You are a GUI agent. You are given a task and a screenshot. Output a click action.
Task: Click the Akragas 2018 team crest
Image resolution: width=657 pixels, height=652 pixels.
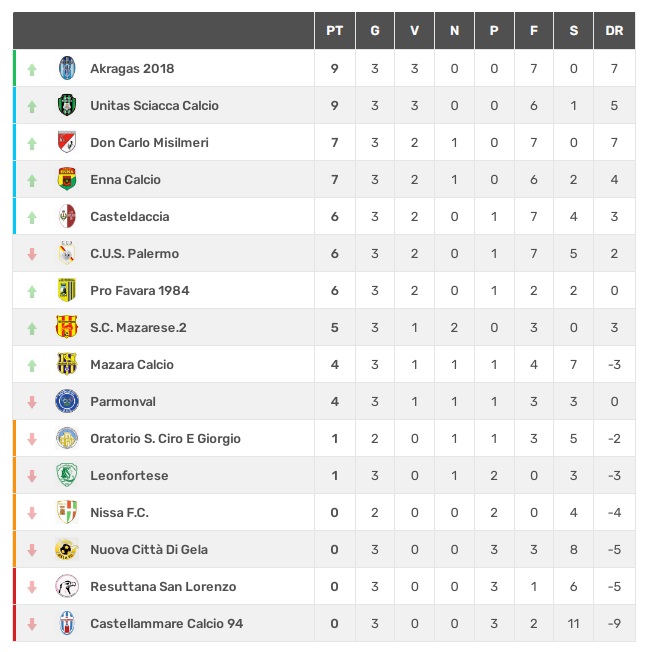67,68
